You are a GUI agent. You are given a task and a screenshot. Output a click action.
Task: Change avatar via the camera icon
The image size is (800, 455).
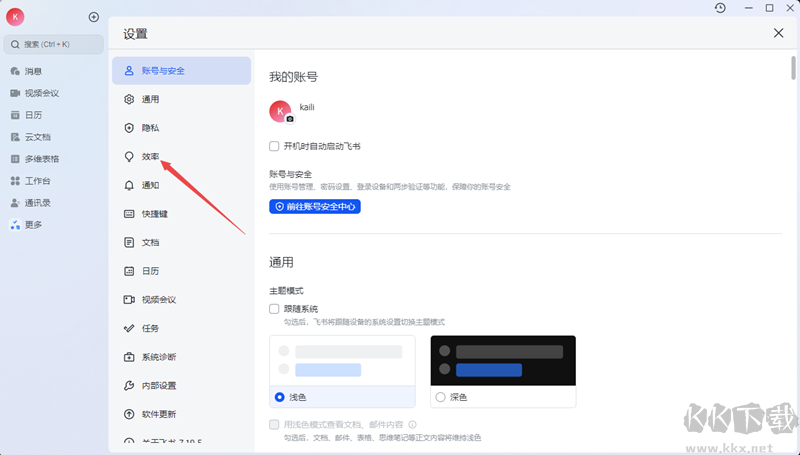click(290, 119)
